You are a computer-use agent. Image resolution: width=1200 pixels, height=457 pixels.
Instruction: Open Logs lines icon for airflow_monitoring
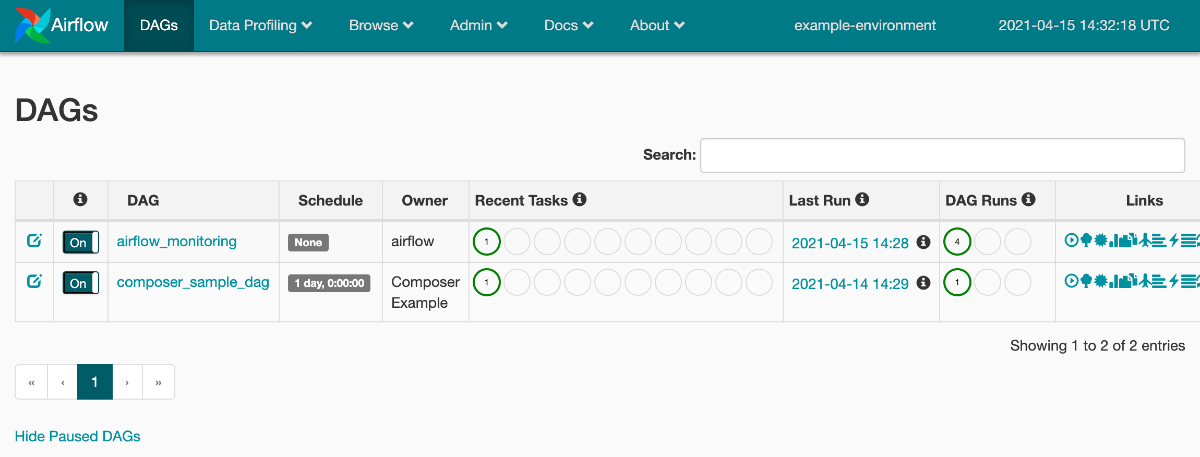tap(1188, 240)
